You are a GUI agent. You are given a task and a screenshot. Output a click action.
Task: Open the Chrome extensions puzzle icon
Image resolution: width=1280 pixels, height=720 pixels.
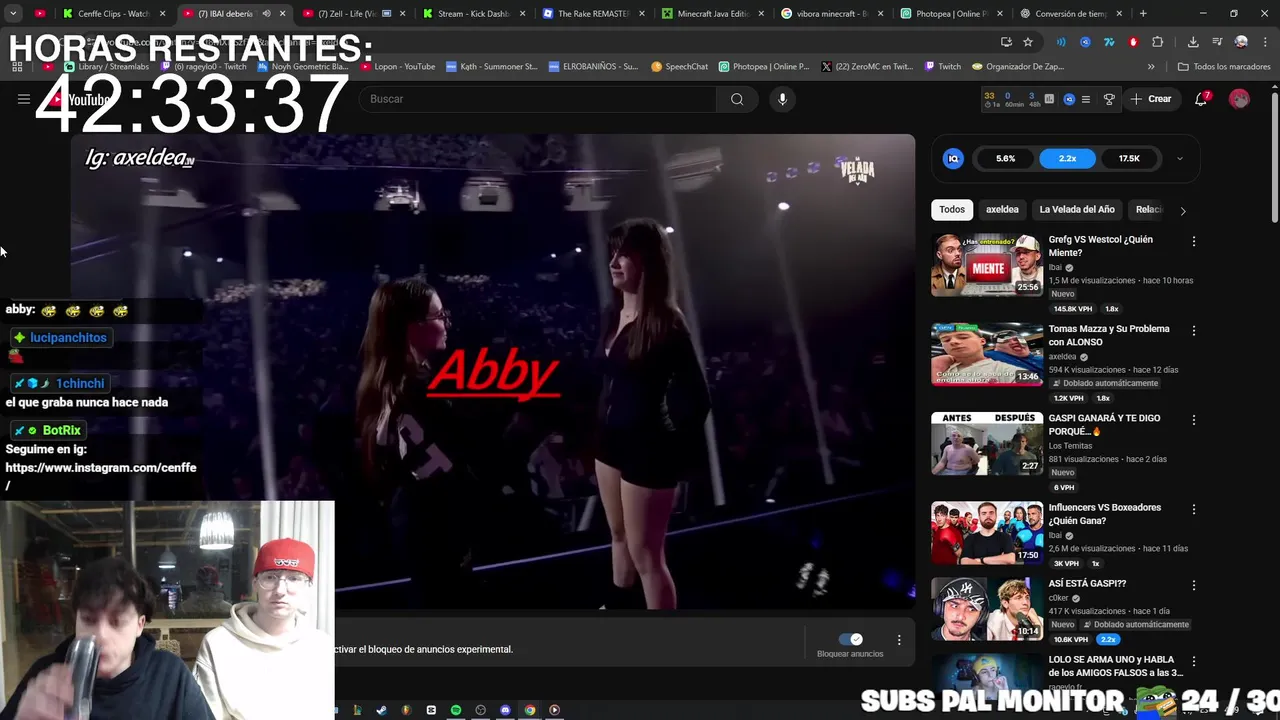point(1157,42)
